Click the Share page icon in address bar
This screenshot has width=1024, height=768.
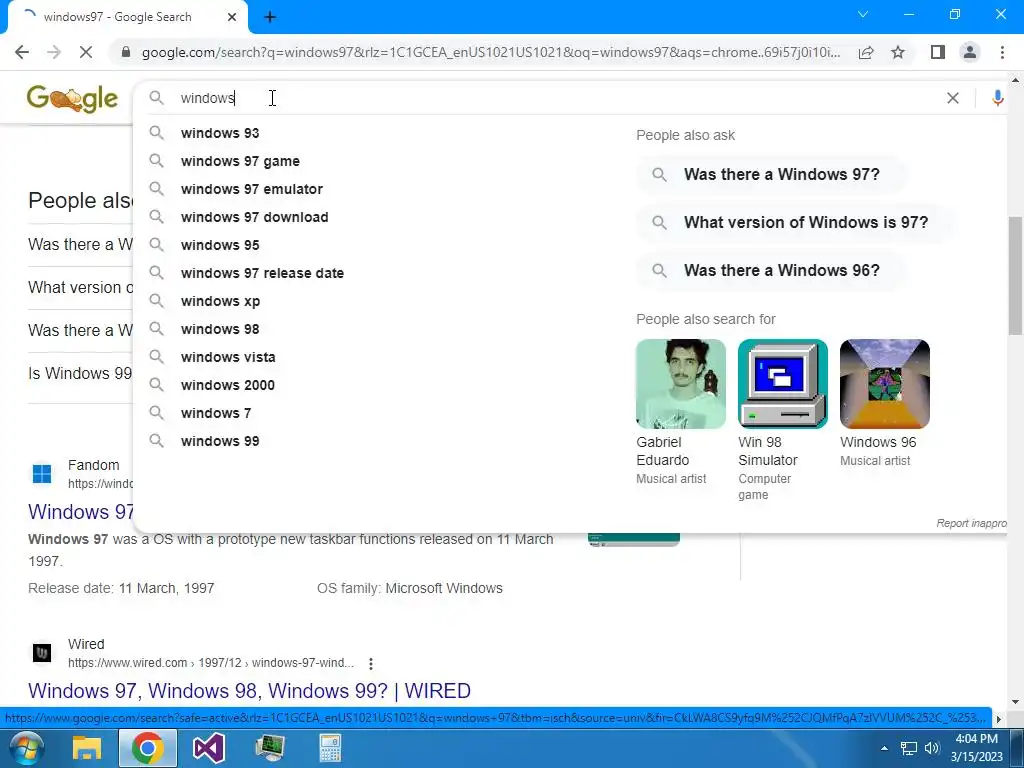tap(866, 52)
